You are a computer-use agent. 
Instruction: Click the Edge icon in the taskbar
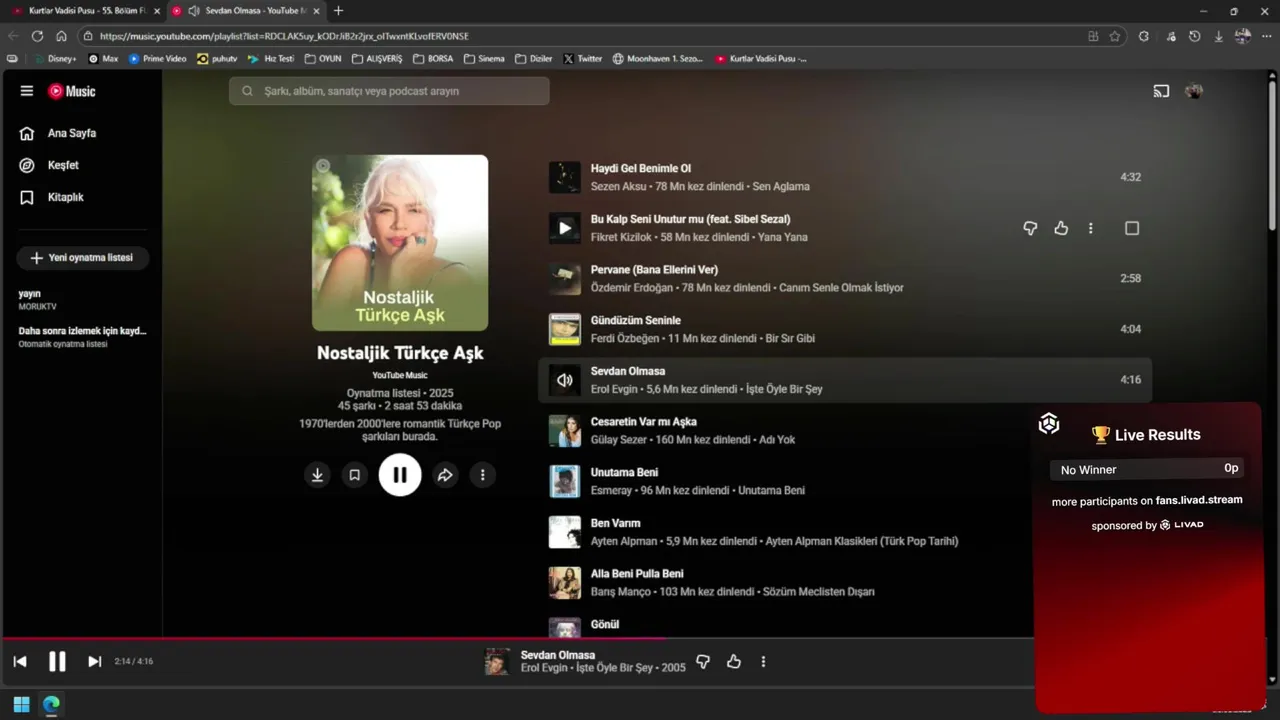(x=51, y=704)
